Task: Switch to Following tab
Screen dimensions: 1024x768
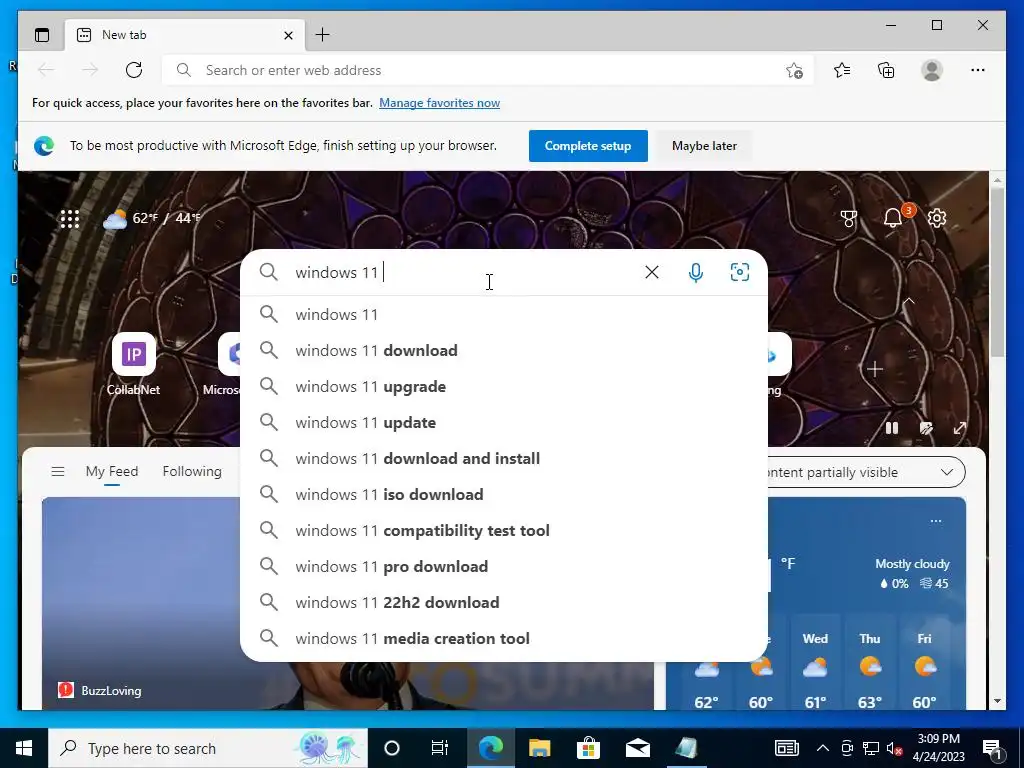Action: pos(192,472)
